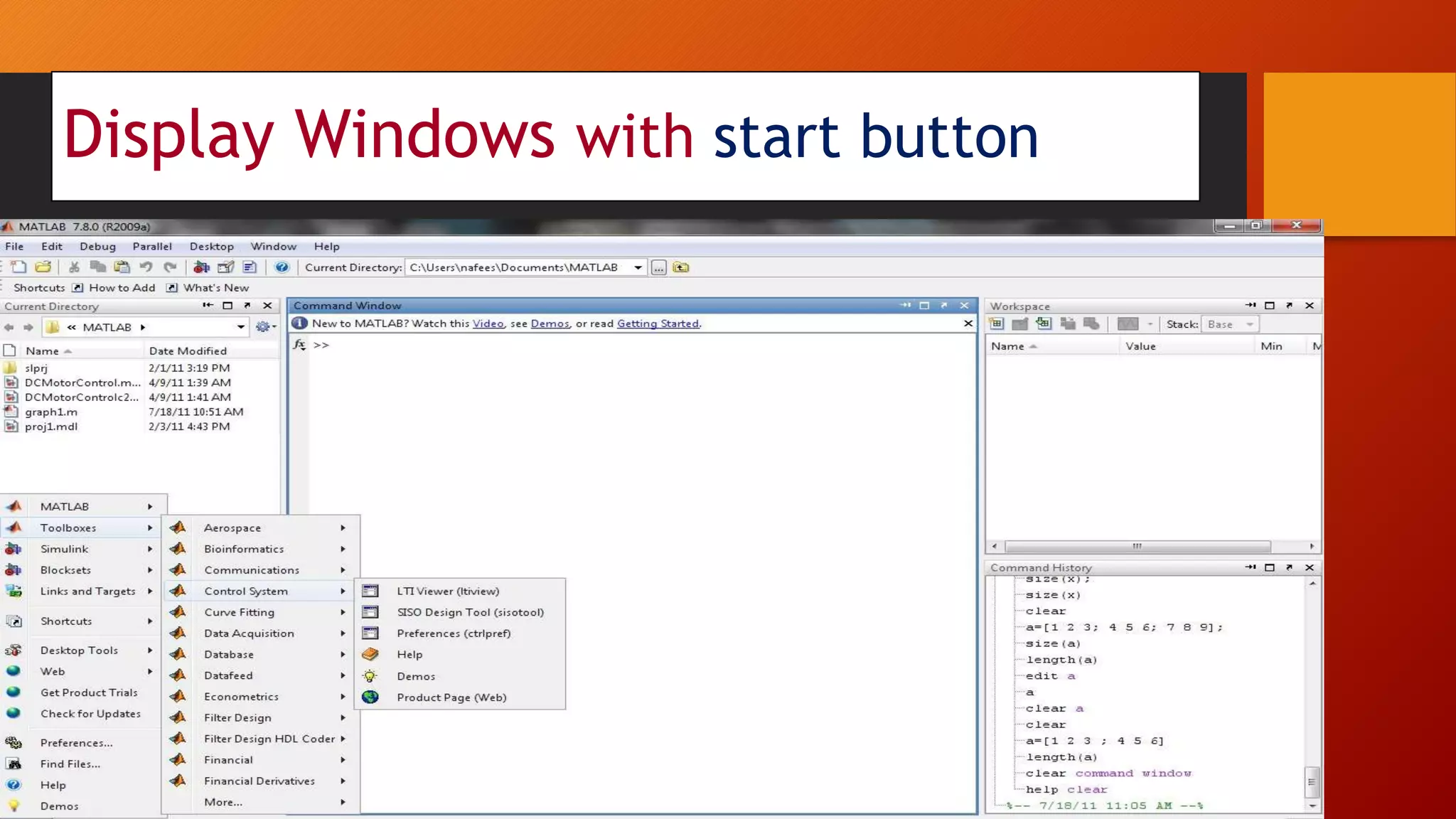The width and height of the screenshot is (1456, 819).
Task: Browse for folder with ellipsis button
Action: (x=659, y=268)
